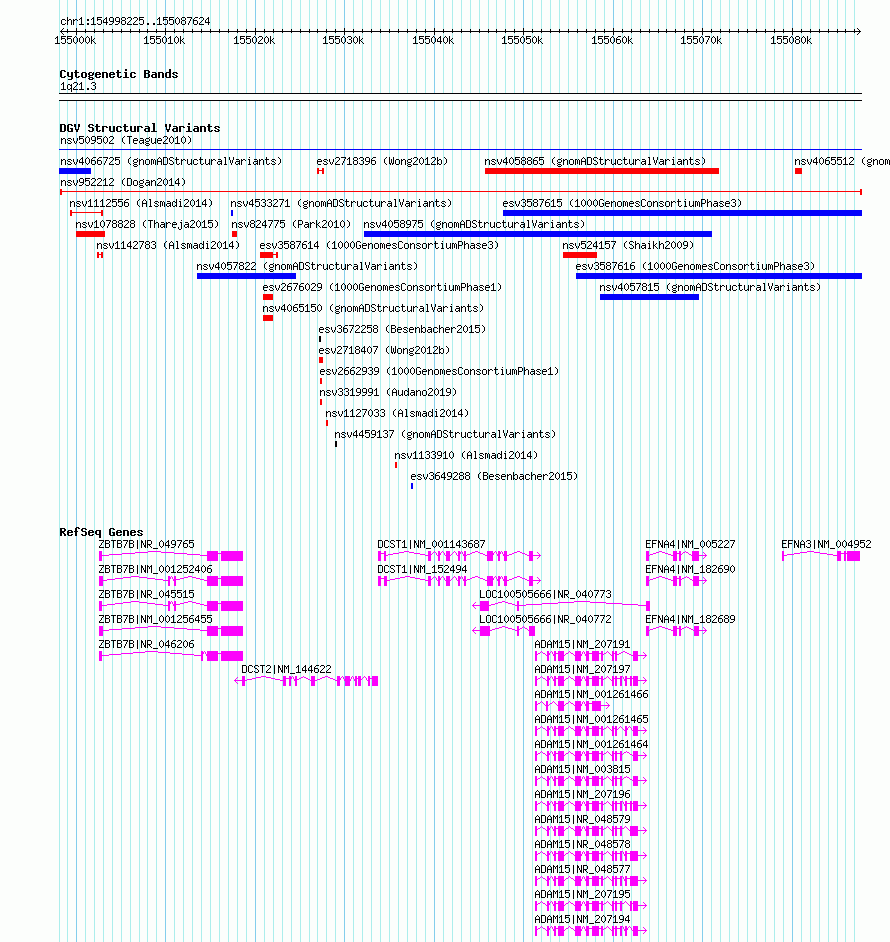Click the 155070k ruler position label
Viewport: 890px width, 942px height.
pos(701,41)
